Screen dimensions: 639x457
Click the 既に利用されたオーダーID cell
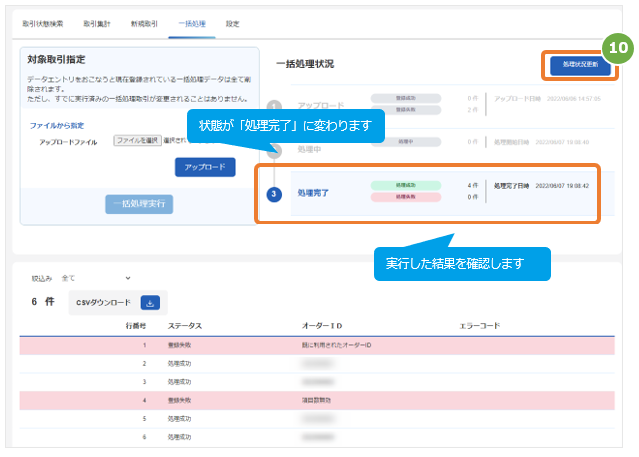(336, 345)
